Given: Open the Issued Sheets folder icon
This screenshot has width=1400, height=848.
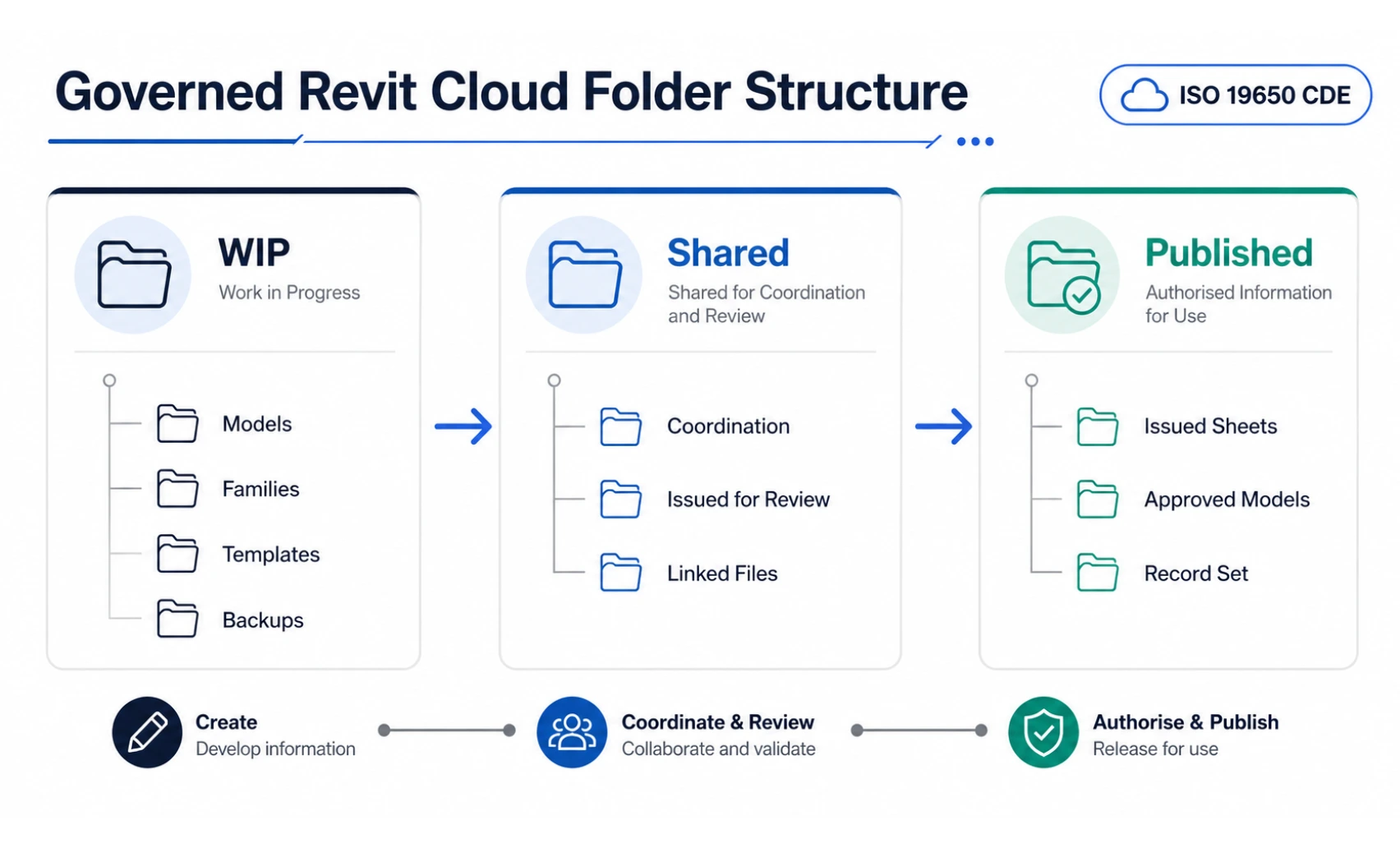Looking at the screenshot, I should [1097, 426].
